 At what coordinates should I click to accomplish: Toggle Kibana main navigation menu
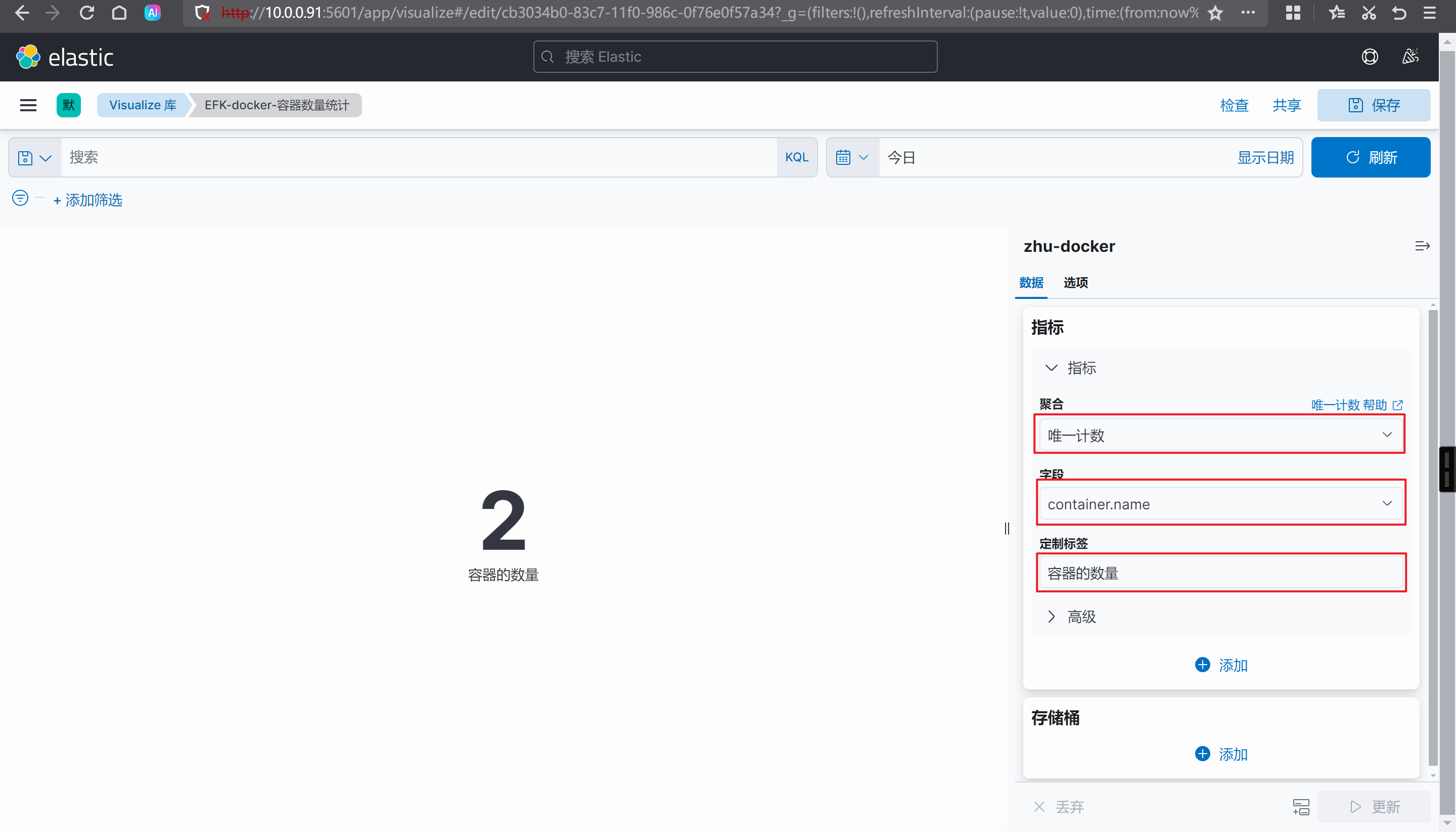pyautogui.click(x=28, y=105)
